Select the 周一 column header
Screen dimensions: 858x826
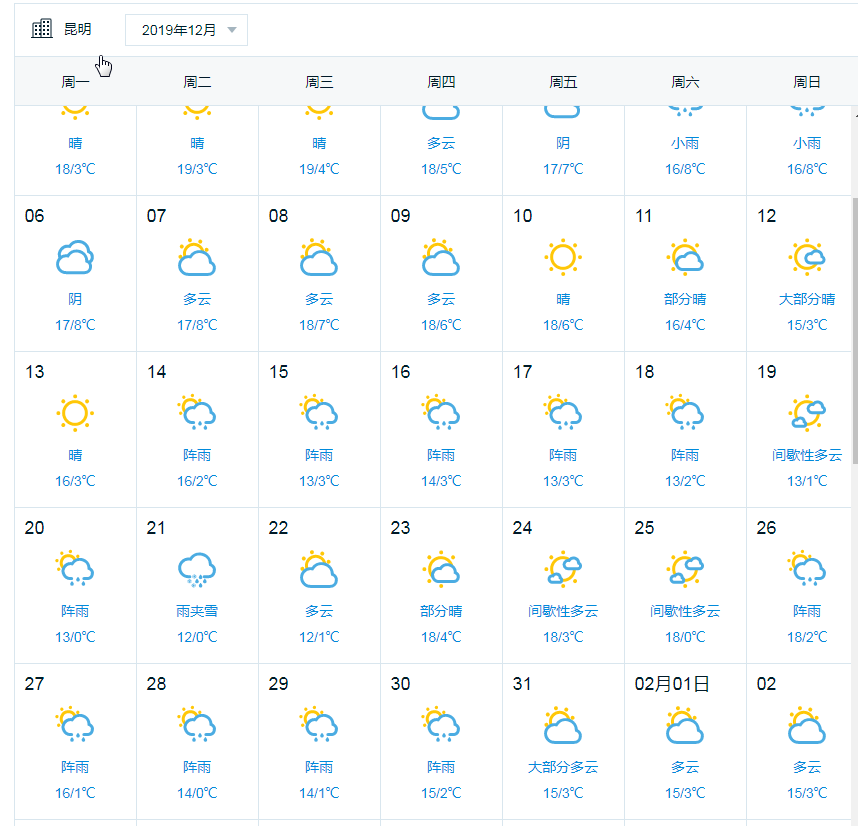point(75,82)
